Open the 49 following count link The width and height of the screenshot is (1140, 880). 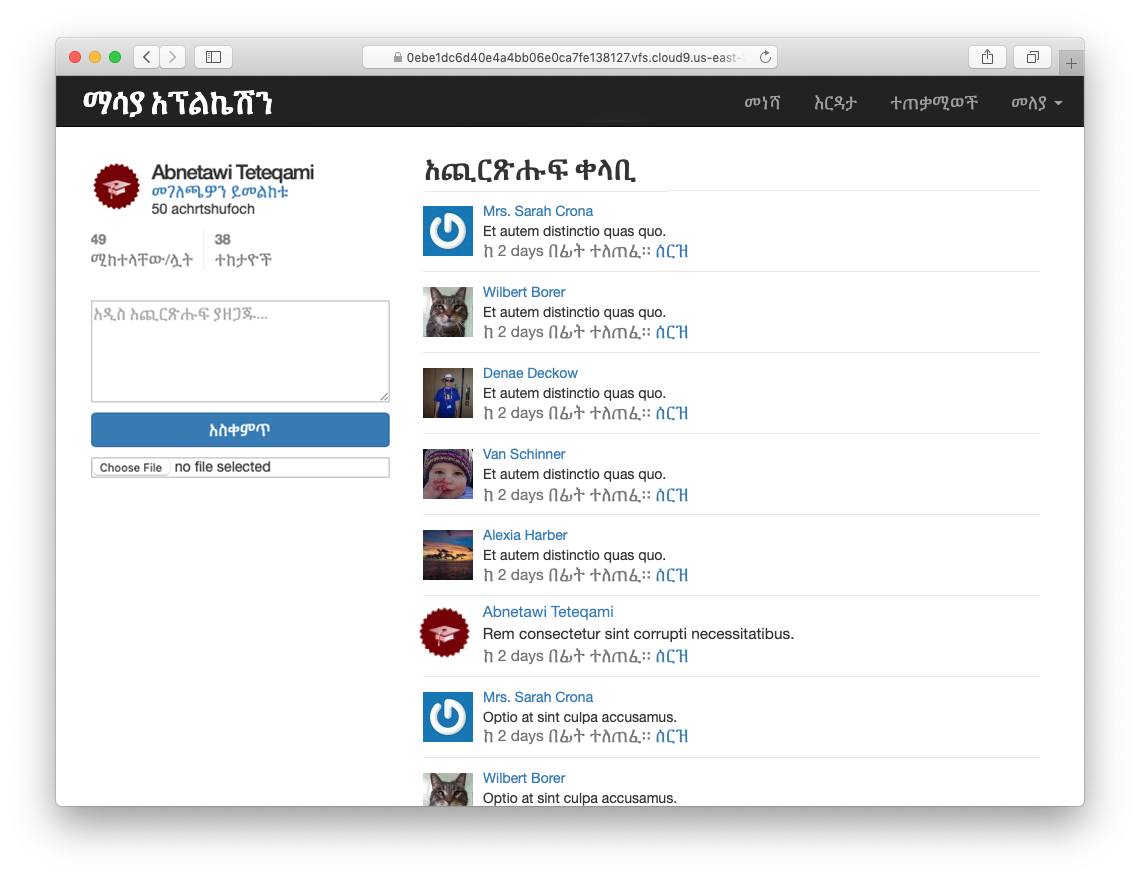142,249
